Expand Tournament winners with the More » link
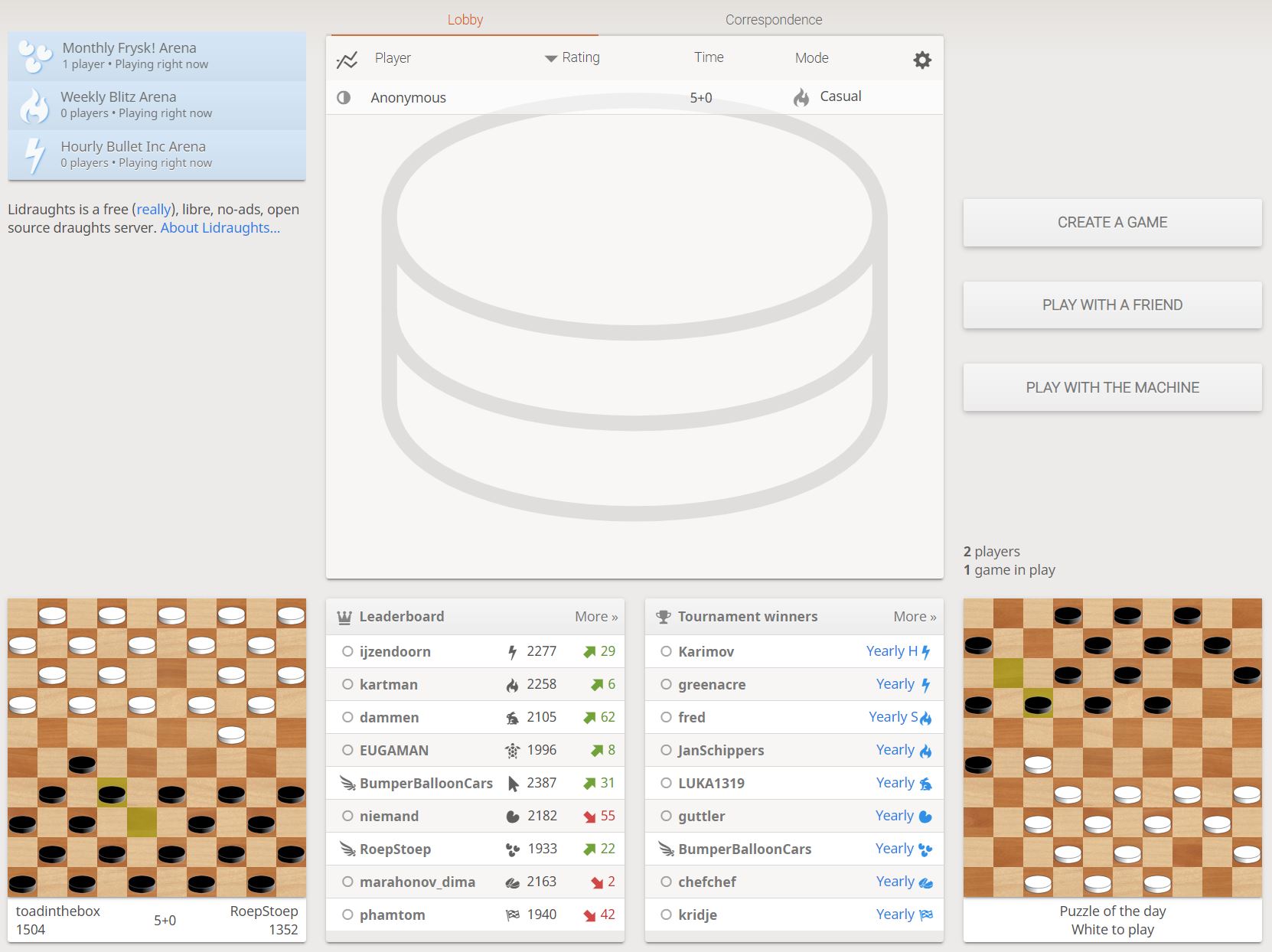Image resolution: width=1272 pixels, height=952 pixels. pyautogui.click(x=915, y=617)
